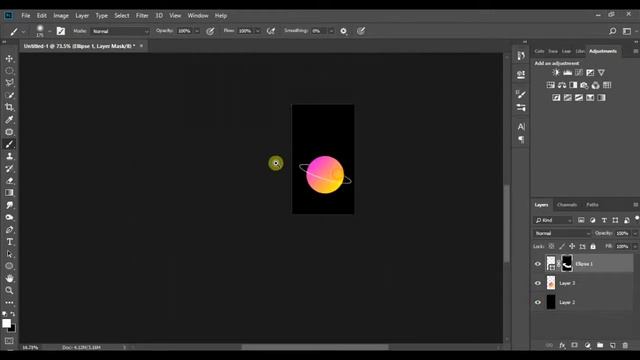Add a Vibrance adjustment

[x=601, y=73]
